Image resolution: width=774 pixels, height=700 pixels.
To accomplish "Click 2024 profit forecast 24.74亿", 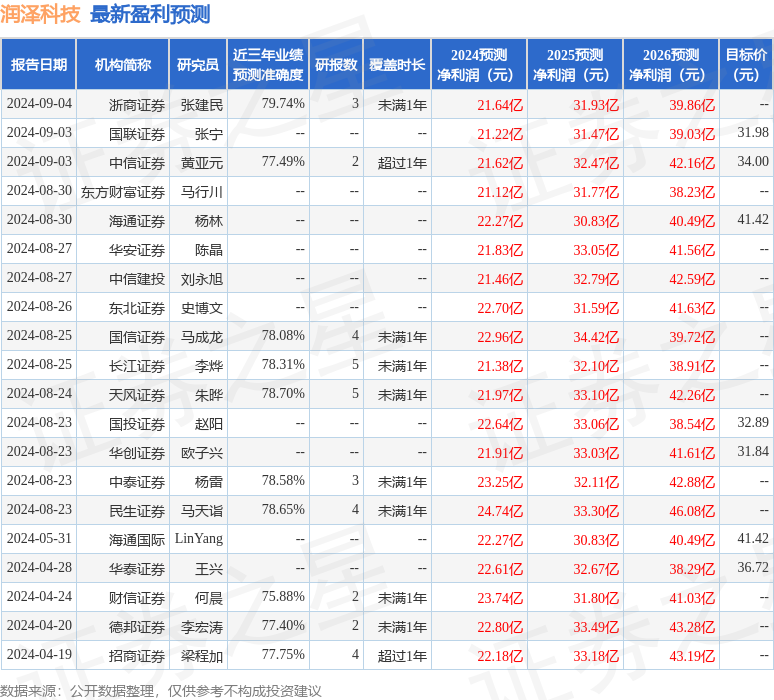I will pyautogui.click(x=500, y=511).
